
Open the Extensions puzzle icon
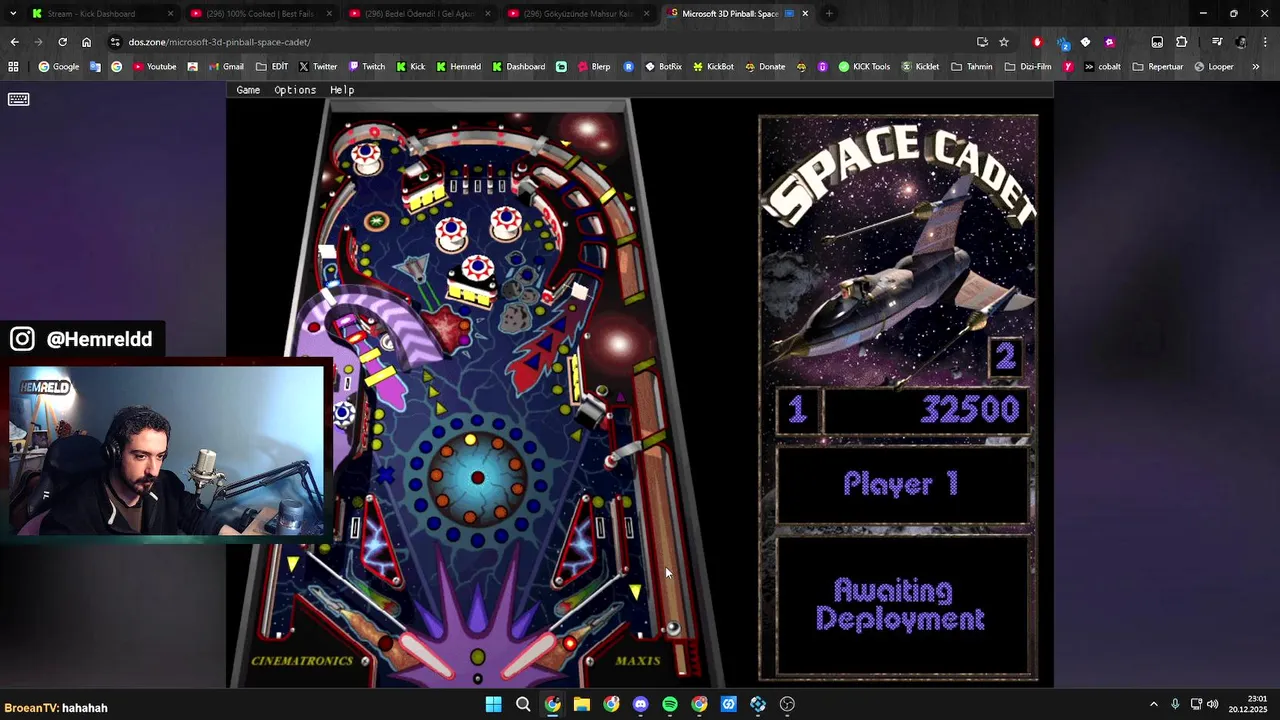click(x=1181, y=42)
